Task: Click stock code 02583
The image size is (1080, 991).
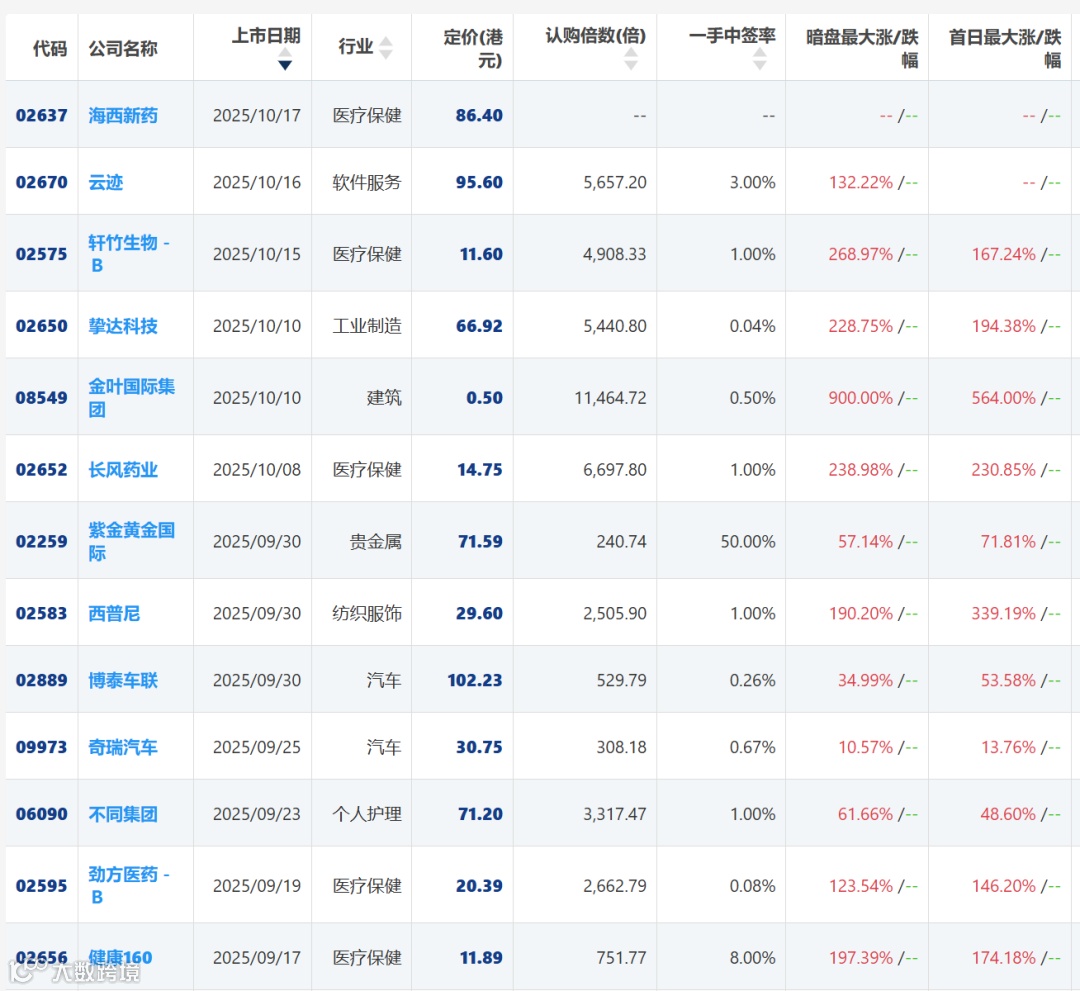Action: 41,613
